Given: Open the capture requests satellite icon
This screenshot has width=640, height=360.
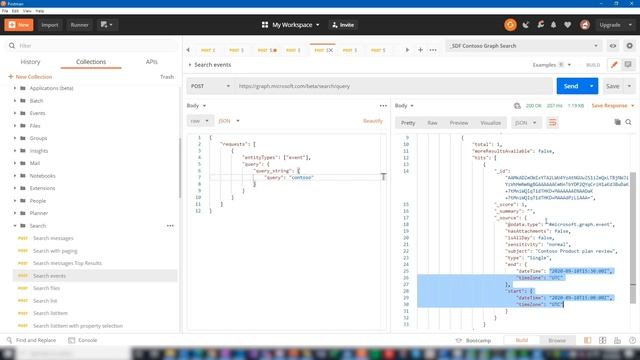Looking at the screenshot, I should (x=526, y=25).
